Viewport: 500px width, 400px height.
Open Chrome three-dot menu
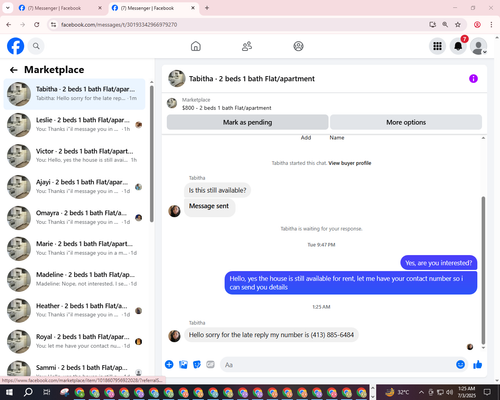coord(491,25)
